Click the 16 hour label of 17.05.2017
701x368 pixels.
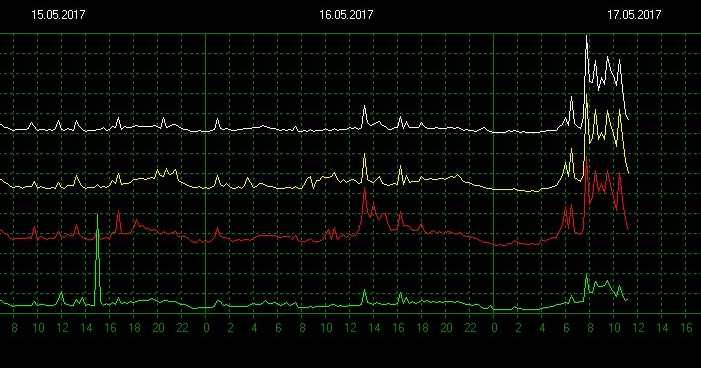(686, 328)
